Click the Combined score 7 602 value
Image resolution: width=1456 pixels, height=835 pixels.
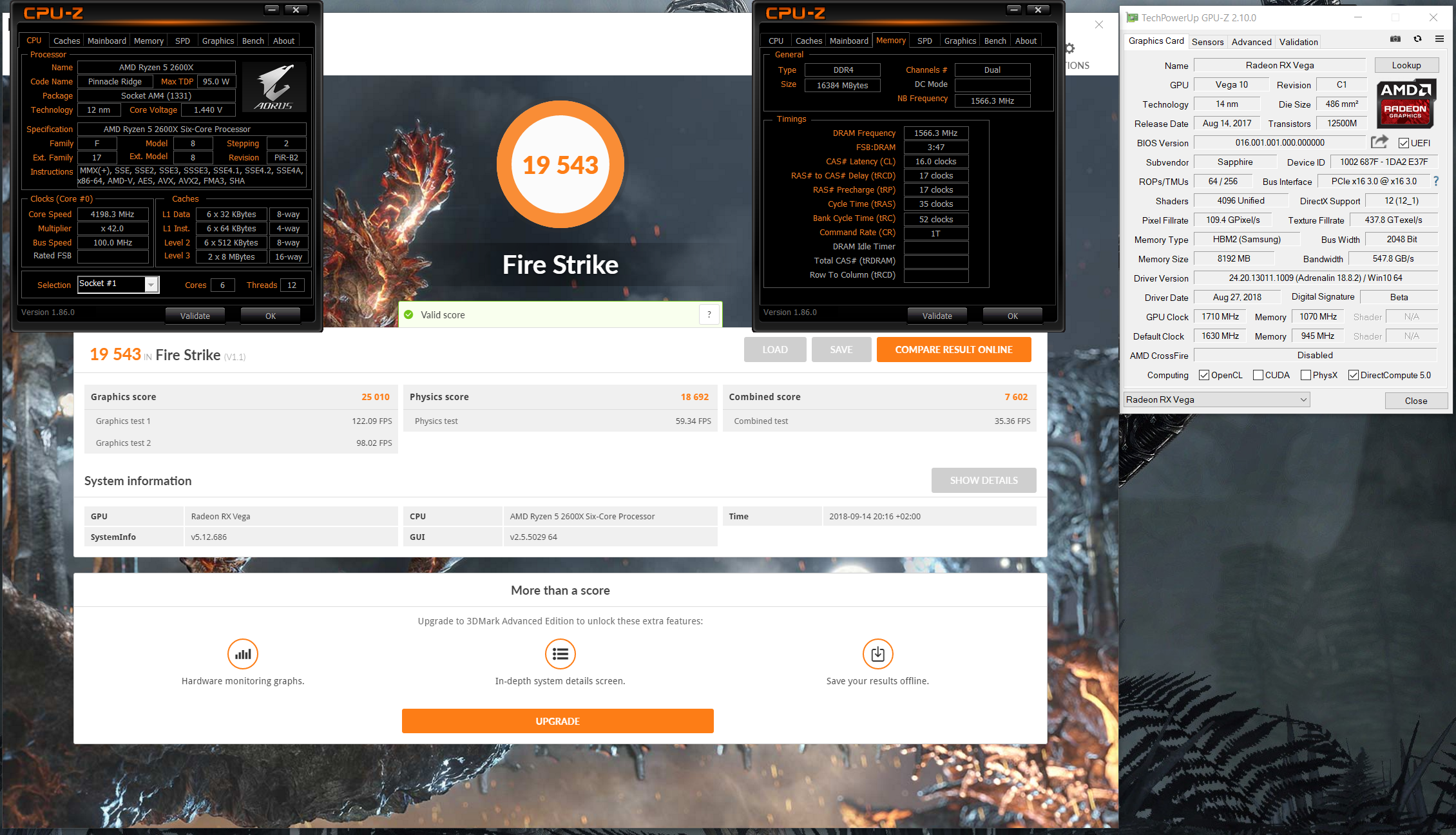(x=1016, y=397)
